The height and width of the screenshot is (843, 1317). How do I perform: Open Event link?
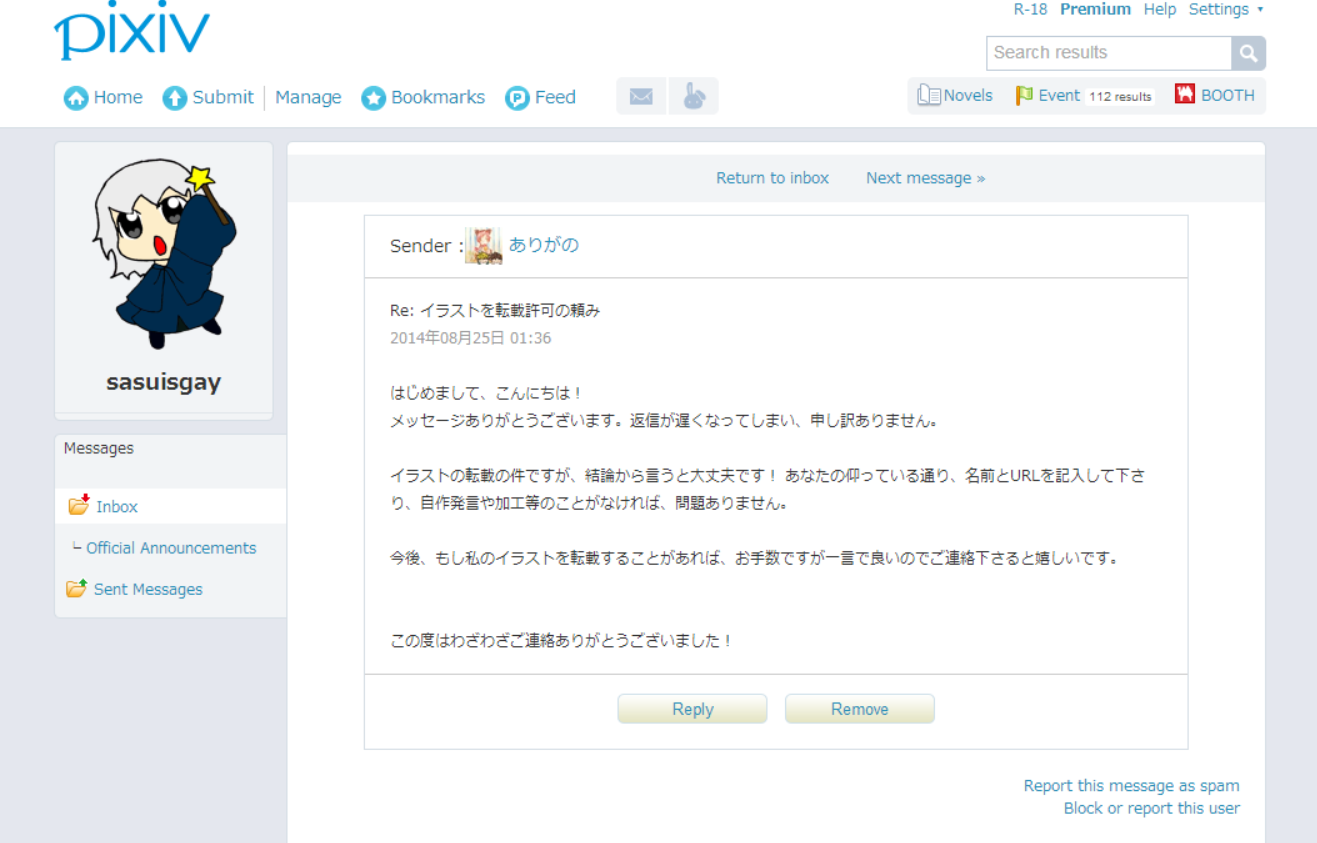tap(1059, 95)
